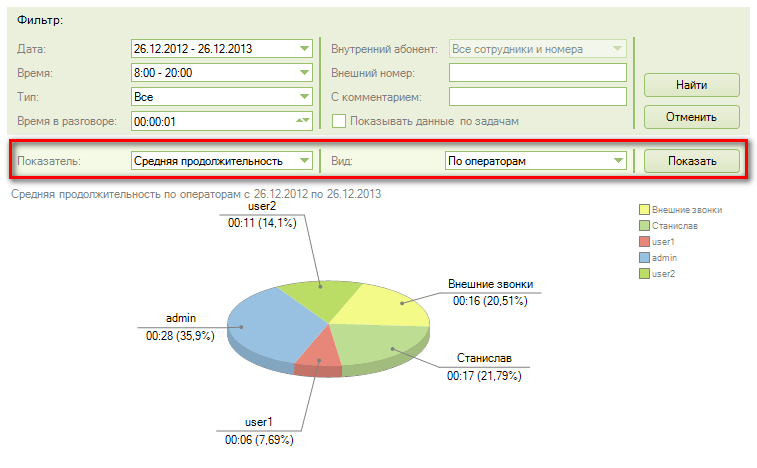Viewport: 757px width, 468px height.
Task: Click the С комментарием text field
Action: point(537,97)
